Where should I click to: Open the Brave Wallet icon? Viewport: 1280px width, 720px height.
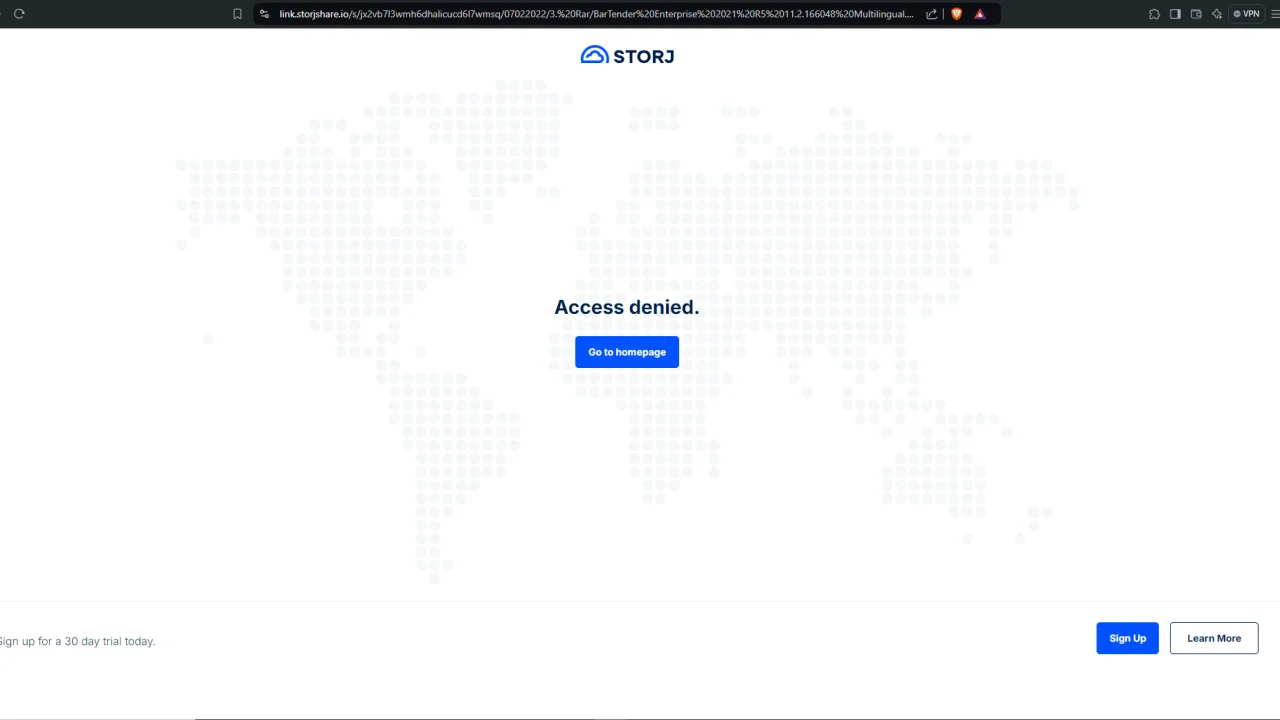(1196, 14)
